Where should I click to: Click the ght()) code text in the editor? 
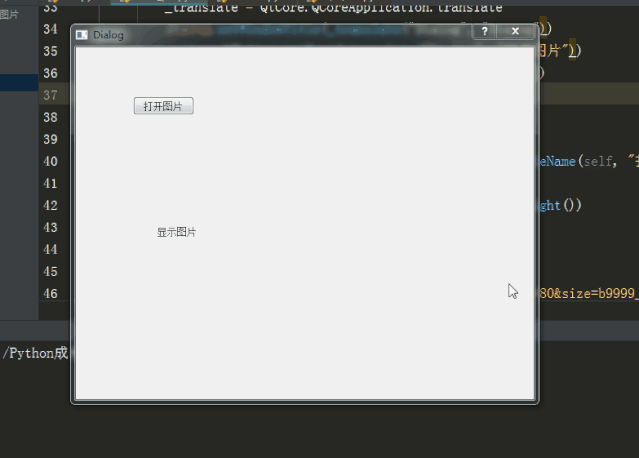(x=560, y=205)
